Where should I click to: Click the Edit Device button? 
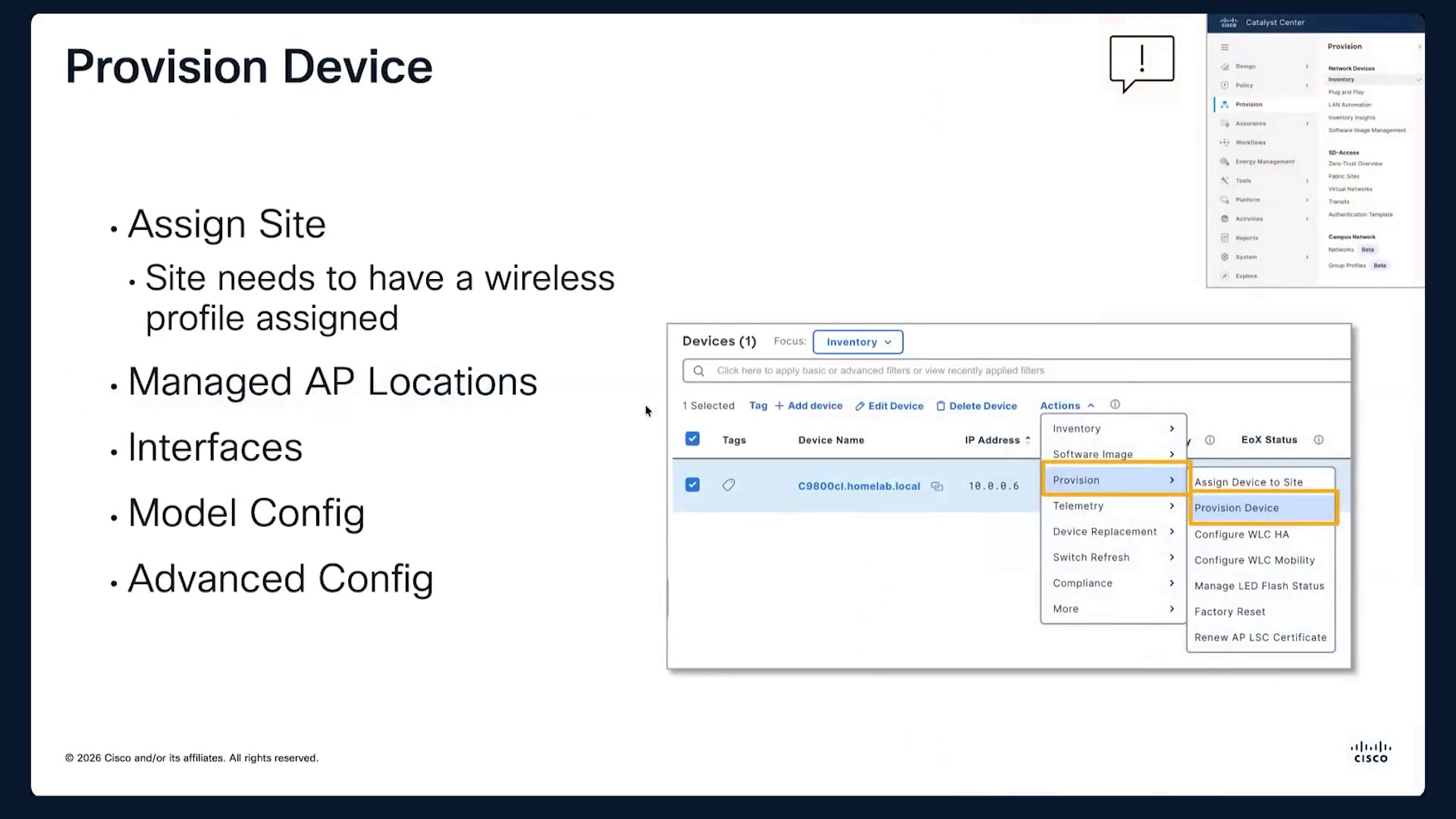(890, 406)
